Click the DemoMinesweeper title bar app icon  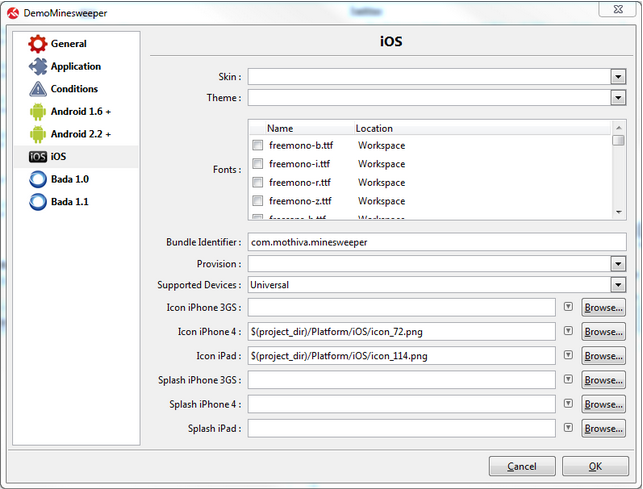[13, 13]
